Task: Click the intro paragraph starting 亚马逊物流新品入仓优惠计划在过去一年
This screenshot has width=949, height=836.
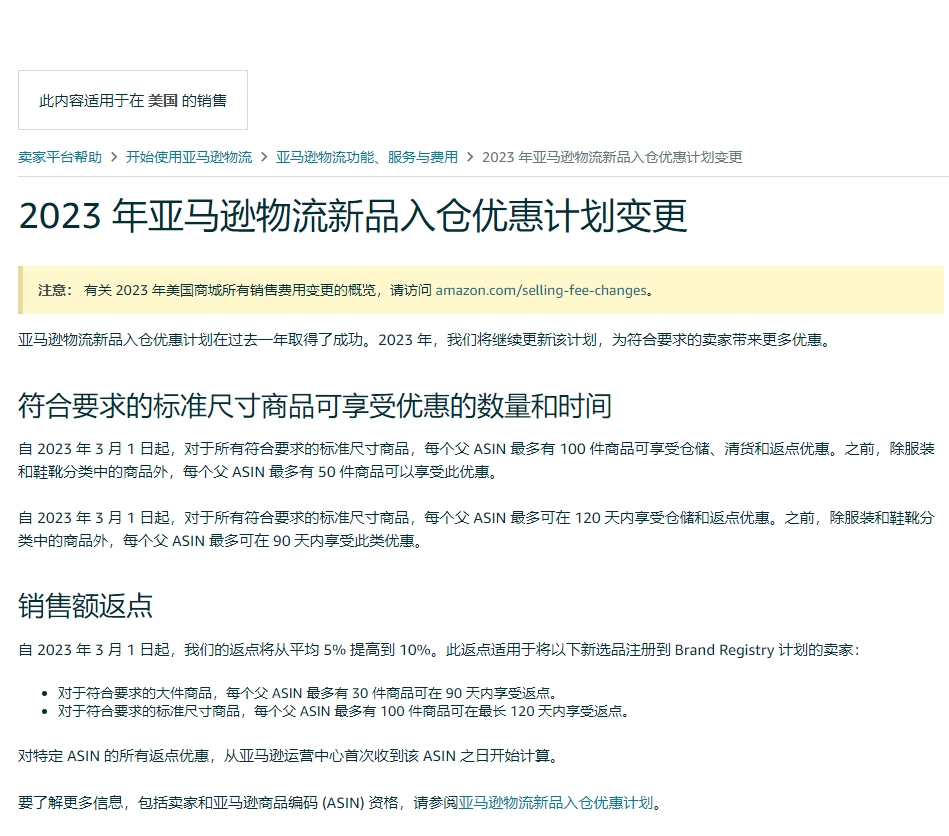Action: 424,340
